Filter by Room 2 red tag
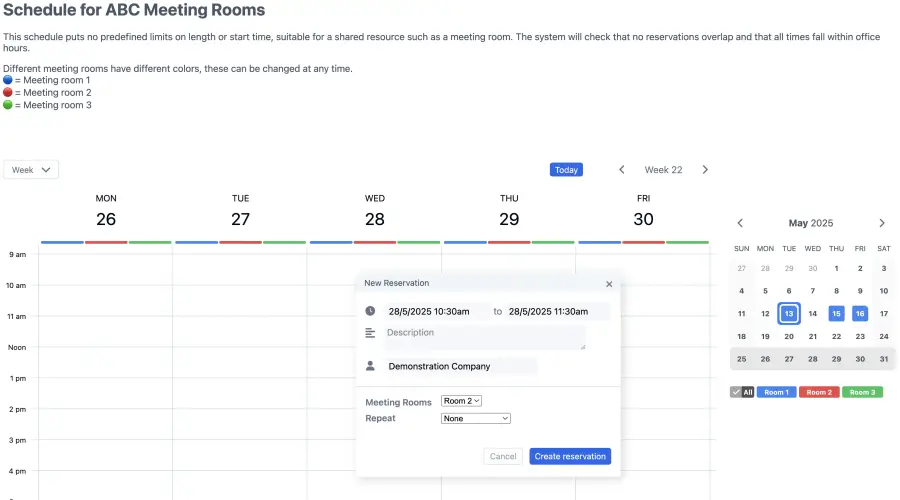The width and height of the screenshot is (900, 500). [819, 392]
